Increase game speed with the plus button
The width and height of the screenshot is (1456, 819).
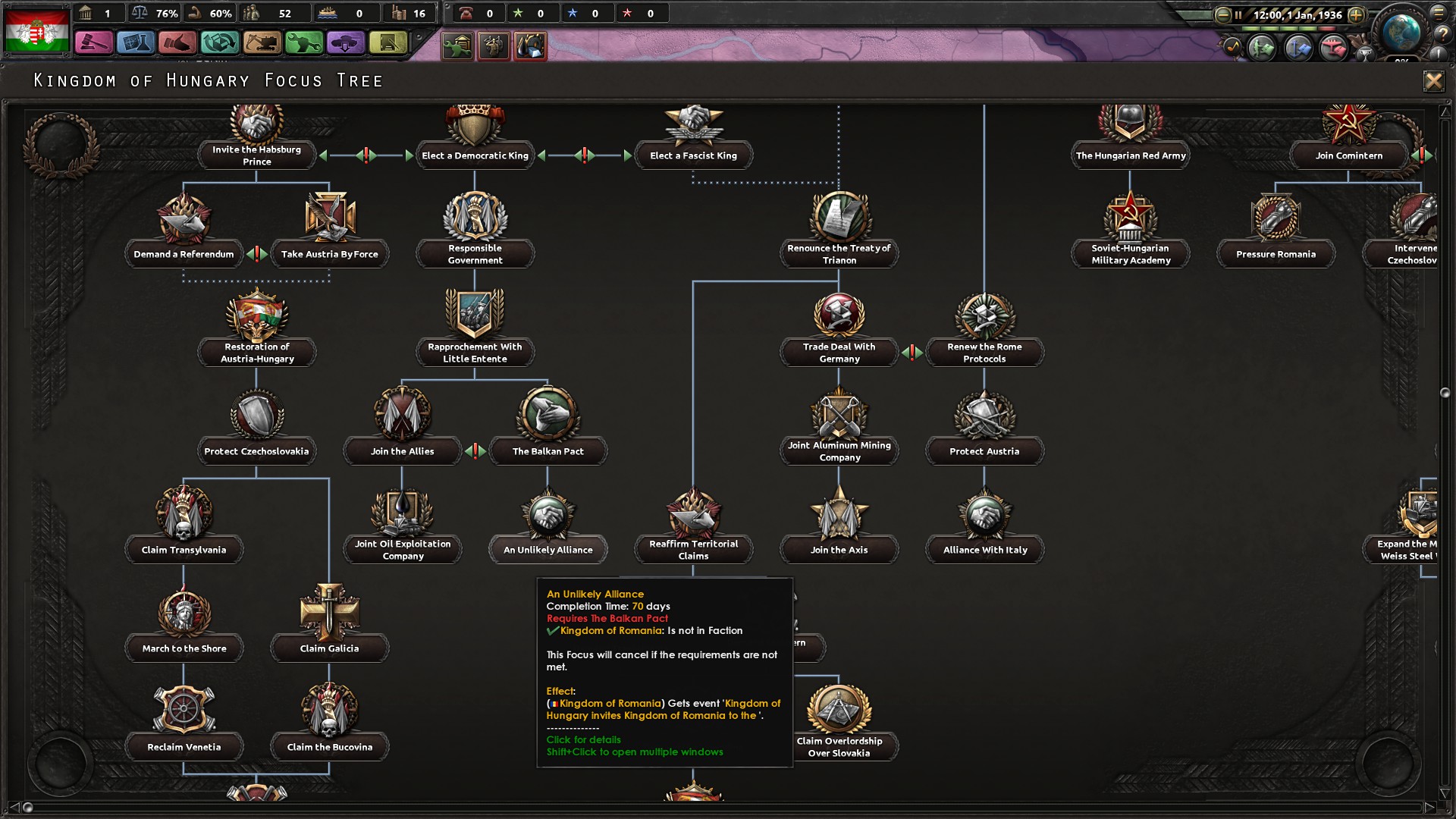pos(1357,14)
